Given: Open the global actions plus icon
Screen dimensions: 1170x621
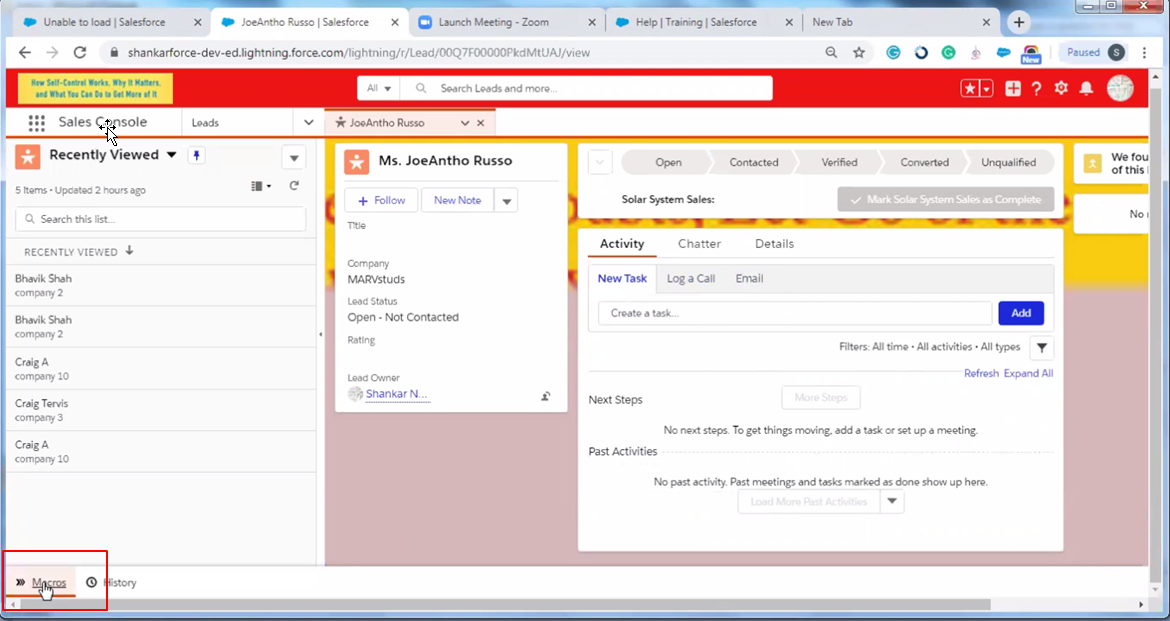Looking at the screenshot, I should (x=1013, y=88).
